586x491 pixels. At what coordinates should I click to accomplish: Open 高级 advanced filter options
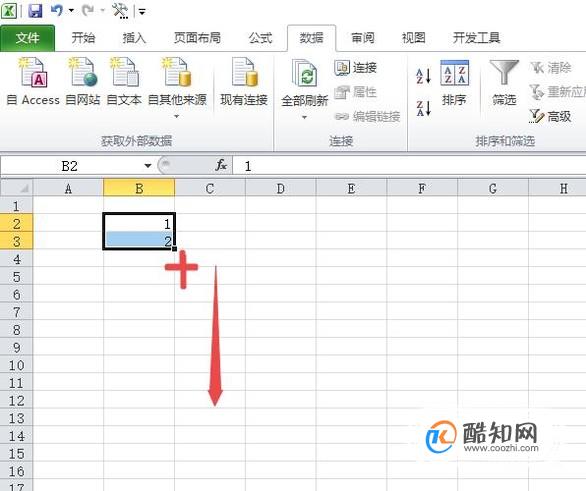[x=550, y=117]
